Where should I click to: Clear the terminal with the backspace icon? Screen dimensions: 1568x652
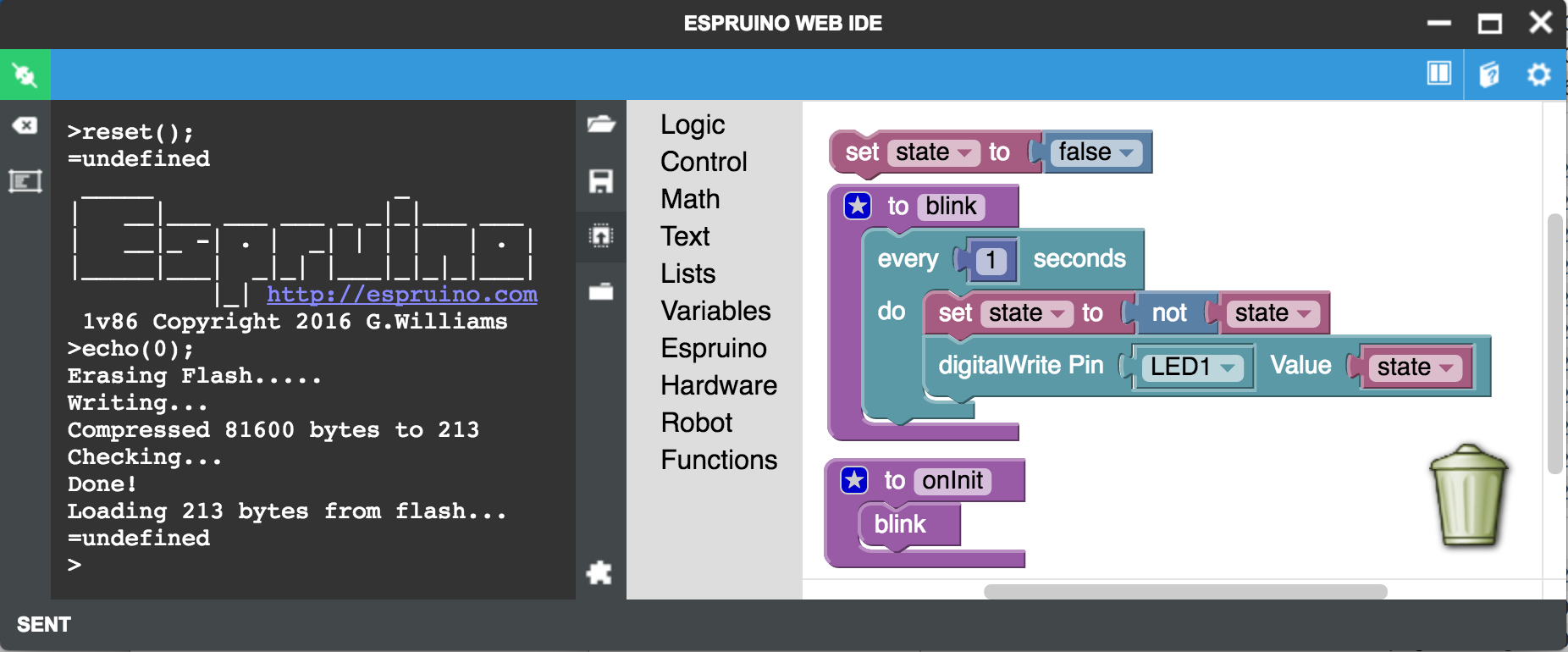tap(25, 125)
